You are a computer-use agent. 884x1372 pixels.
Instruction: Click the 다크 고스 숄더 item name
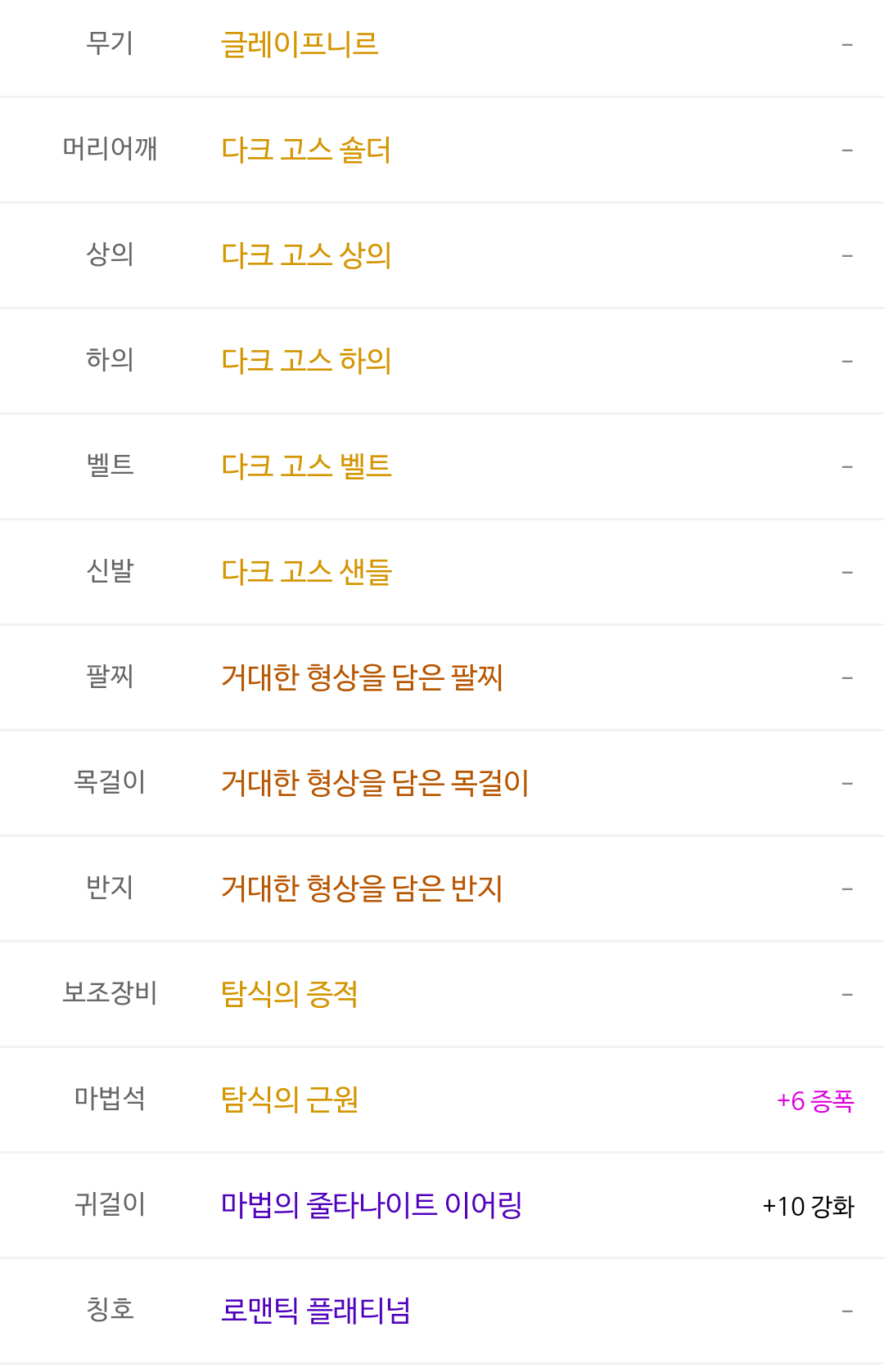(306, 150)
